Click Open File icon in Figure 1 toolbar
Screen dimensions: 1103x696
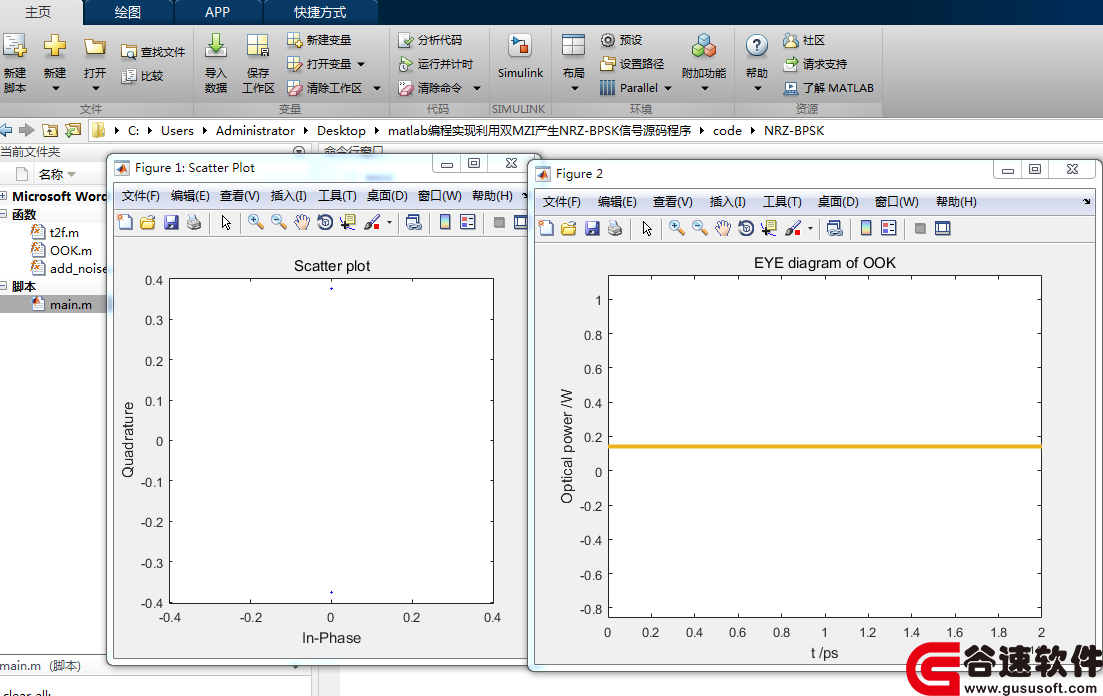(148, 222)
